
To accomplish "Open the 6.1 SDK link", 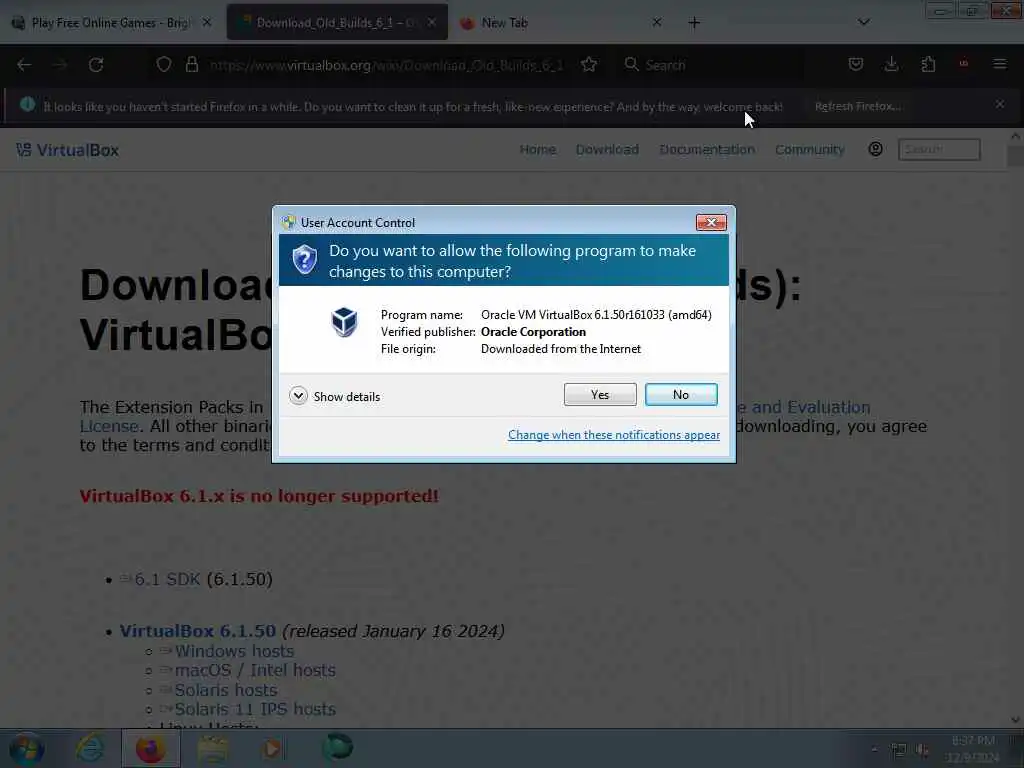I will [x=167, y=579].
